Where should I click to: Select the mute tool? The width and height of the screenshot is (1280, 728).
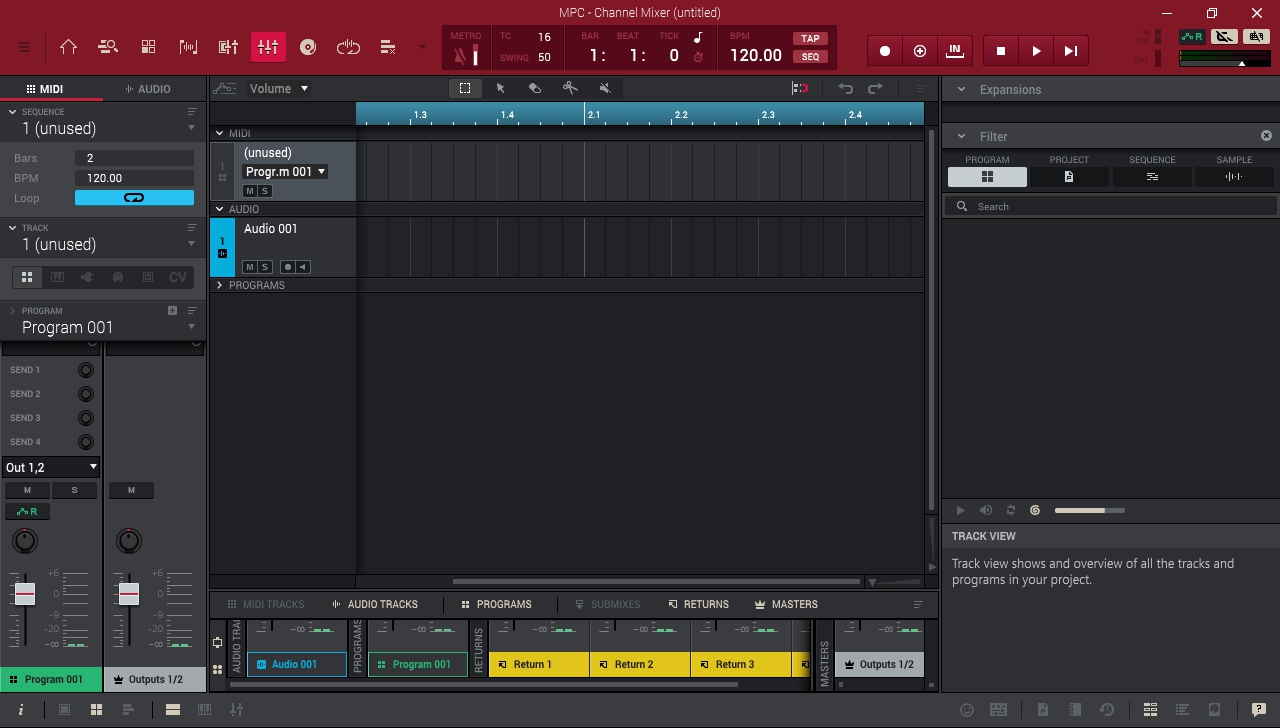(x=604, y=88)
